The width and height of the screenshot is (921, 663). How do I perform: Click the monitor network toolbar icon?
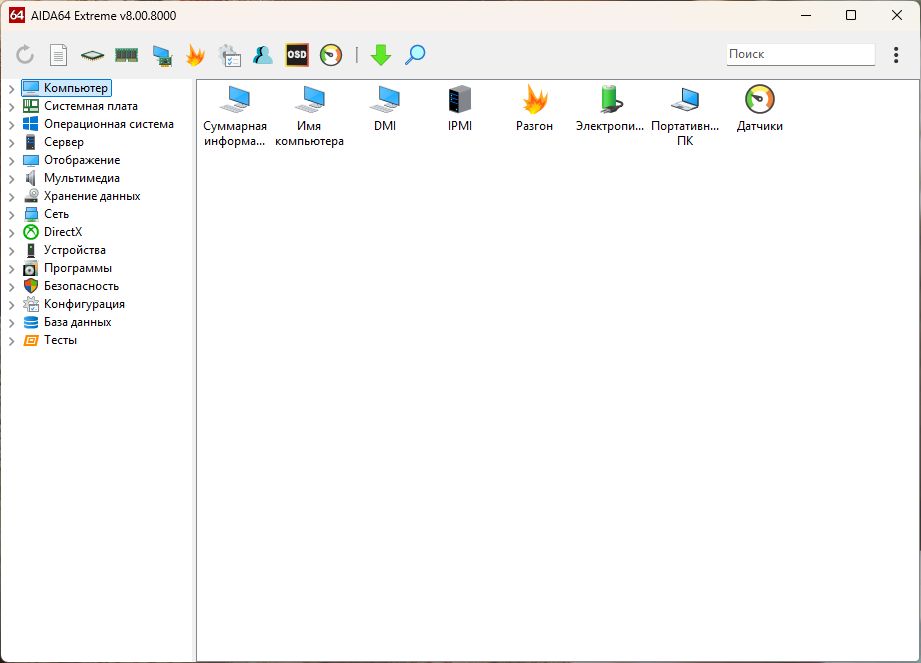162,56
